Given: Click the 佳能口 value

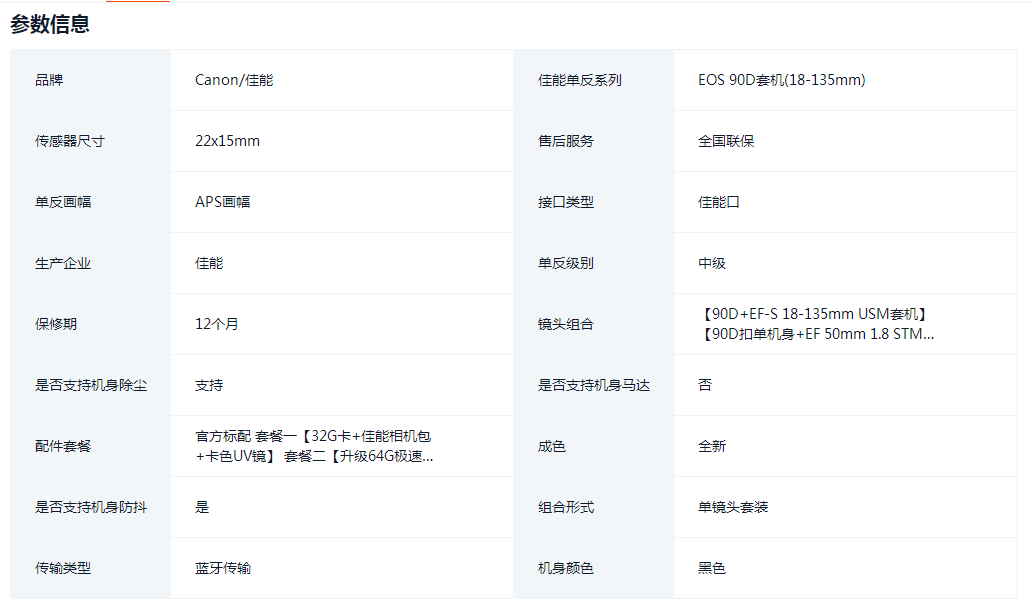Looking at the screenshot, I should coord(719,203).
